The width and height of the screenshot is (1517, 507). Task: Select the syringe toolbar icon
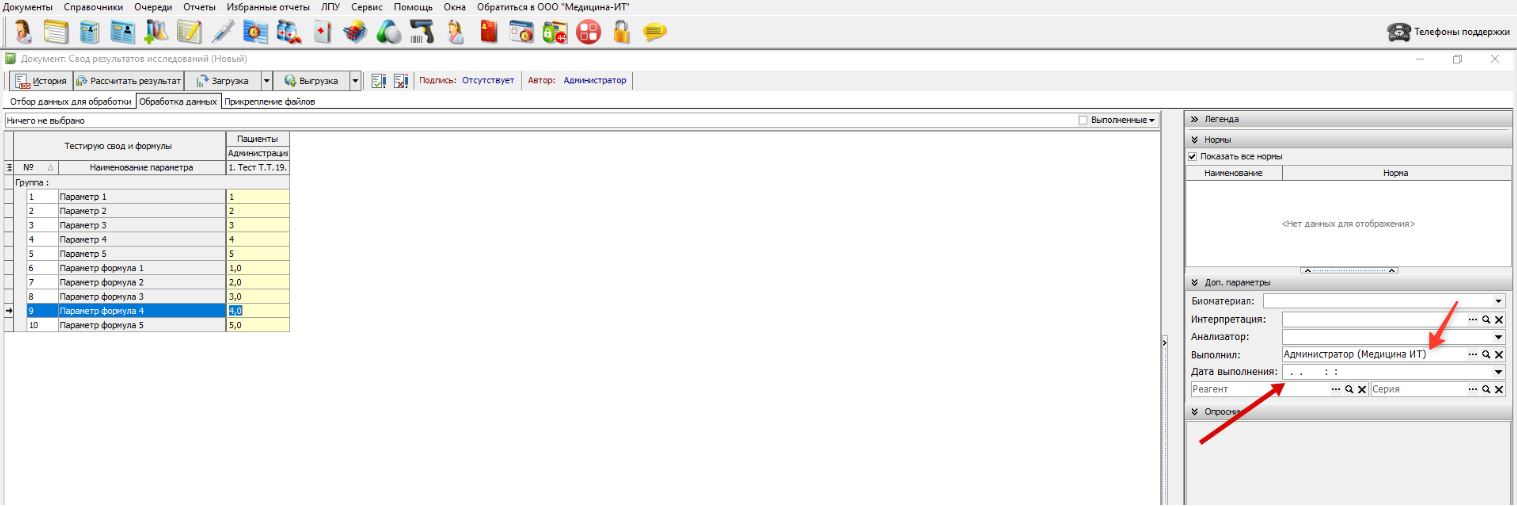tap(223, 32)
